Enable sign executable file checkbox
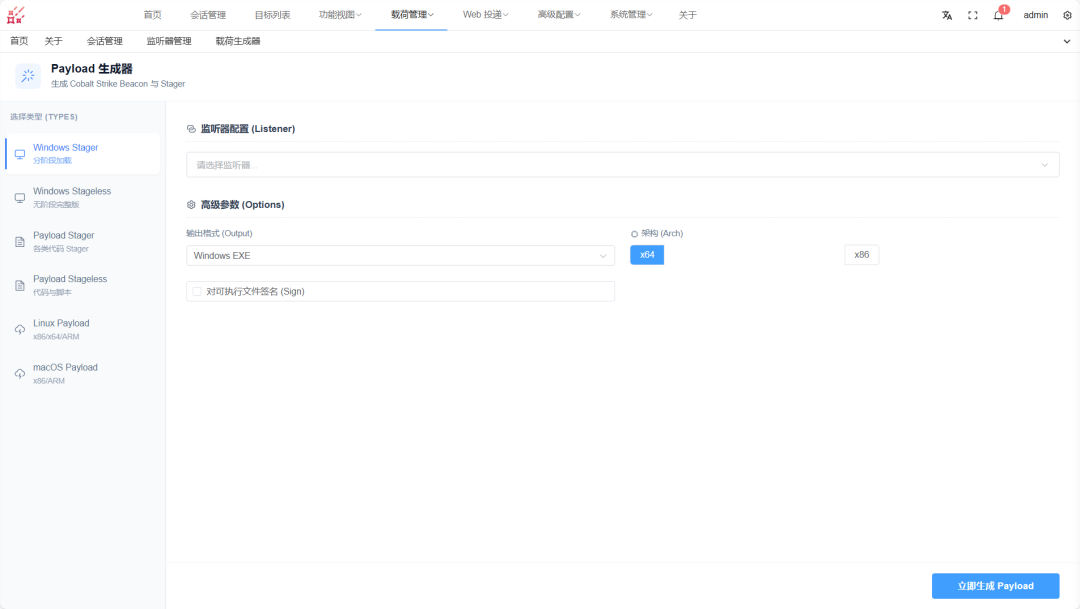1080x609 pixels. click(197, 291)
